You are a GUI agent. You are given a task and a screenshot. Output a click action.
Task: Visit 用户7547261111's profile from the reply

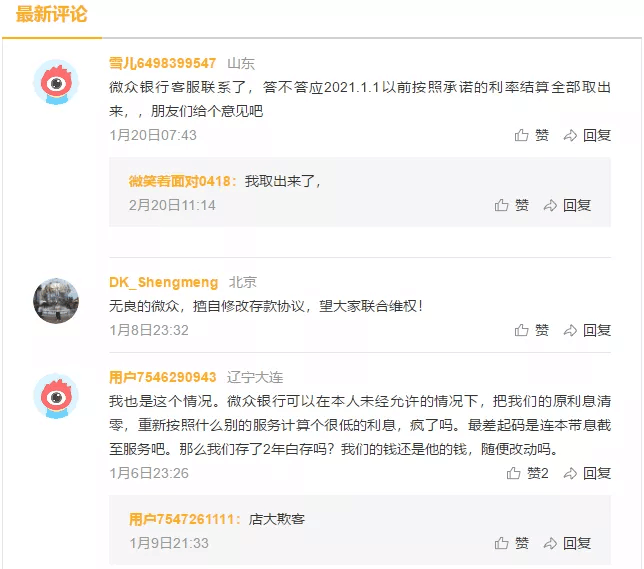[184, 519]
